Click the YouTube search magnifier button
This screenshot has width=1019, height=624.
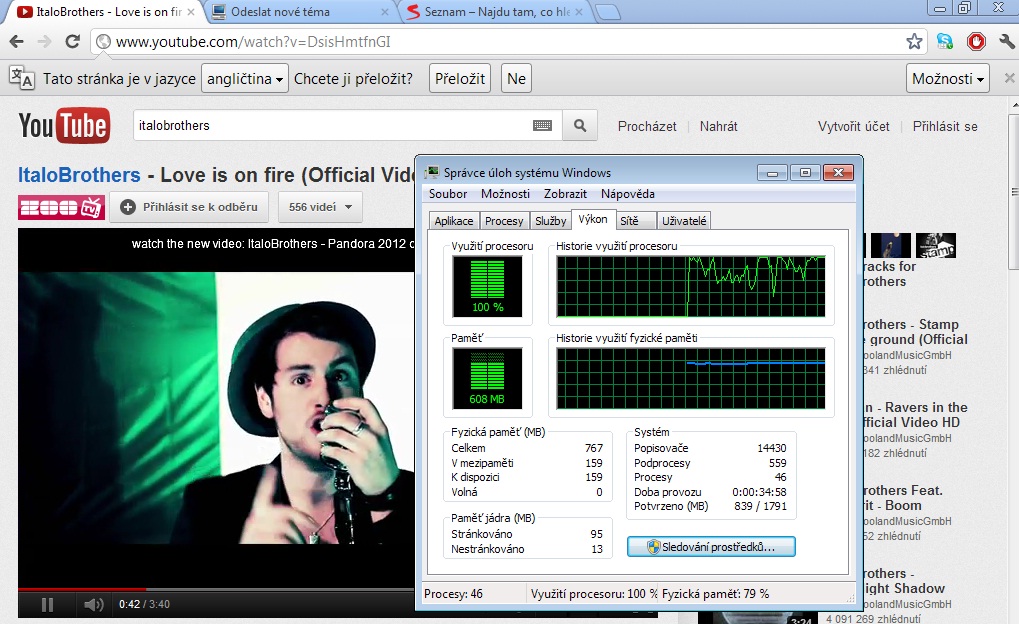(x=579, y=126)
